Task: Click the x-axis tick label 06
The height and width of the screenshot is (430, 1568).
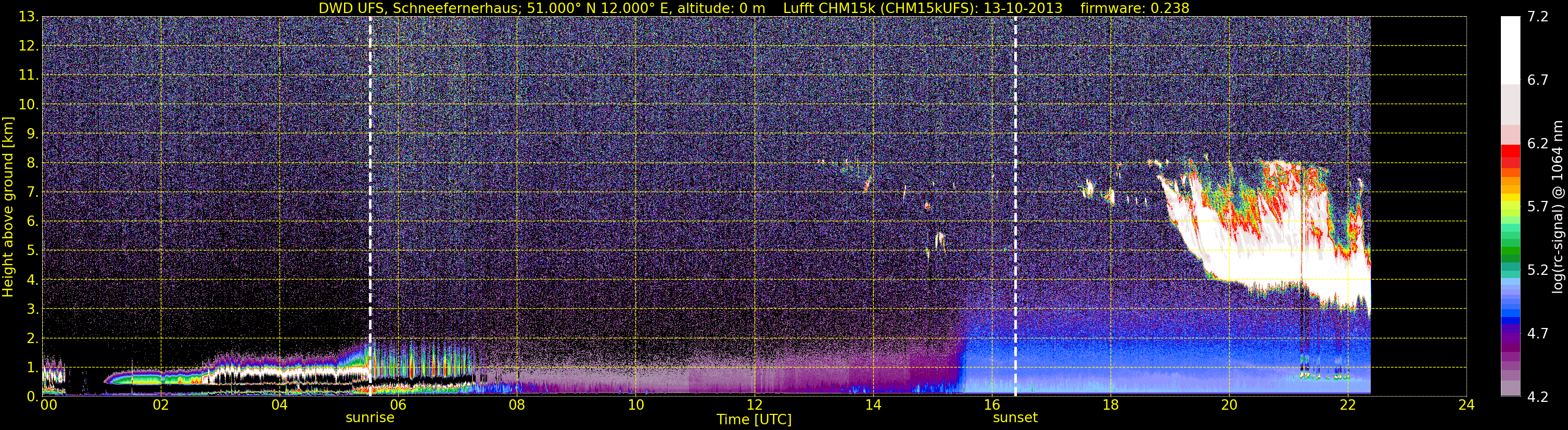Action: 398,406
